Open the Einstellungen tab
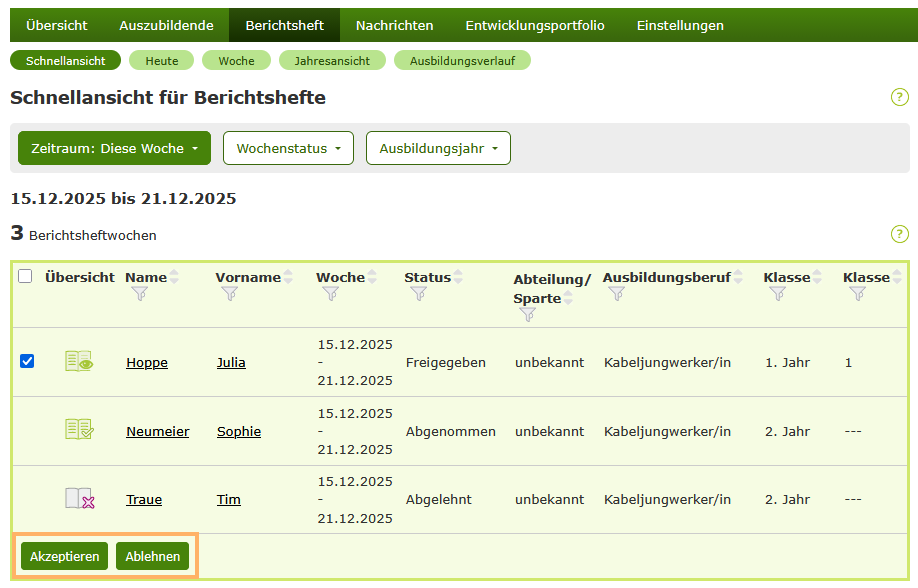The height and width of the screenshot is (588, 918). pos(679,25)
